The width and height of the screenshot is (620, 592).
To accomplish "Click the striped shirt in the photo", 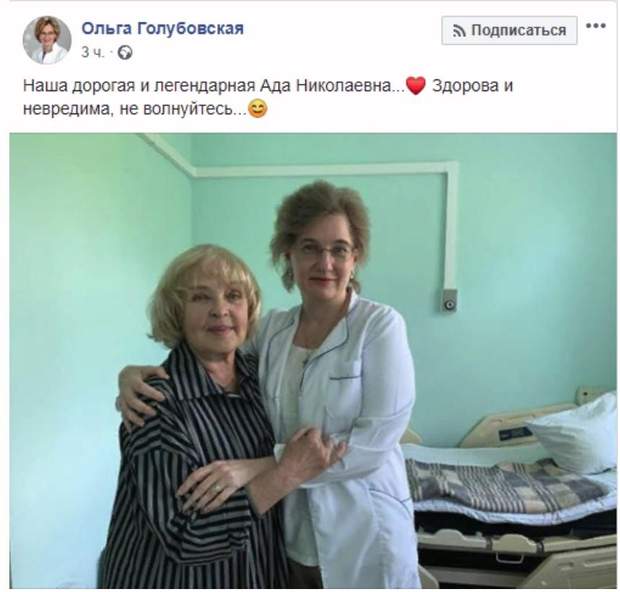I will pyautogui.click(x=190, y=475).
